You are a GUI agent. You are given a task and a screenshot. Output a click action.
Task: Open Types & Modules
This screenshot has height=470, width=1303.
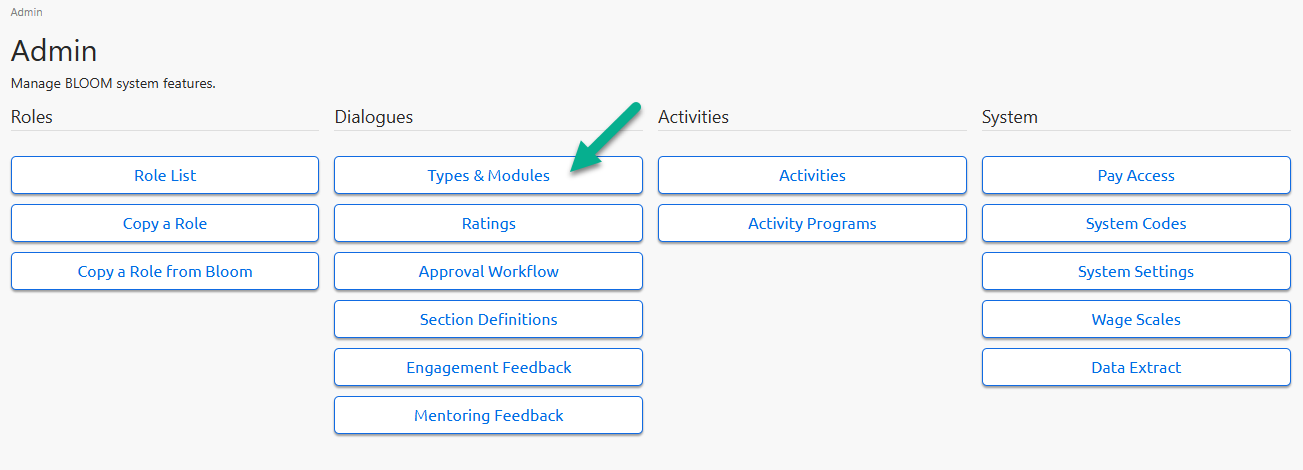point(488,175)
